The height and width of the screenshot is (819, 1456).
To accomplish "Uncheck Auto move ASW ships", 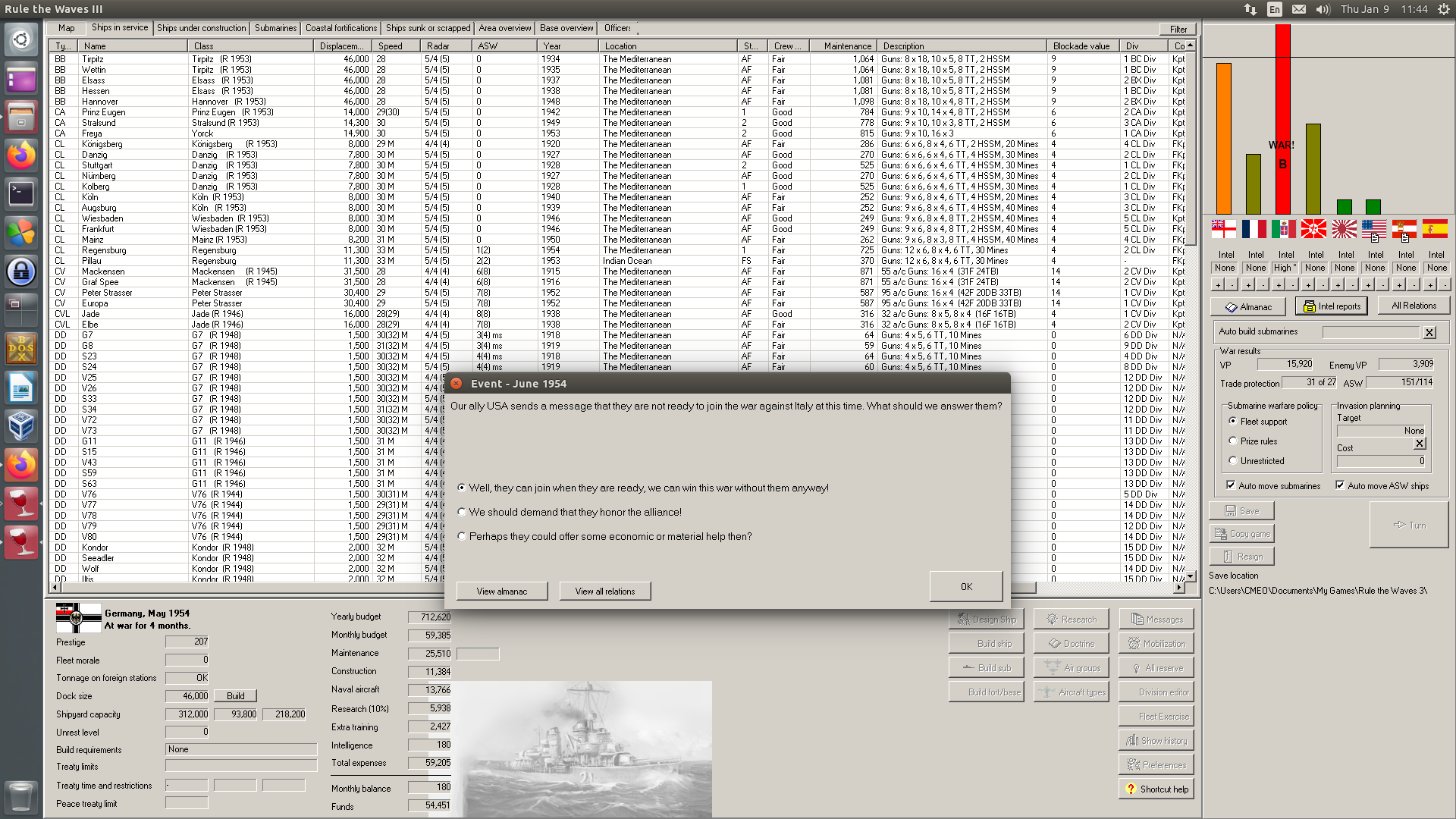I will tap(1340, 485).
